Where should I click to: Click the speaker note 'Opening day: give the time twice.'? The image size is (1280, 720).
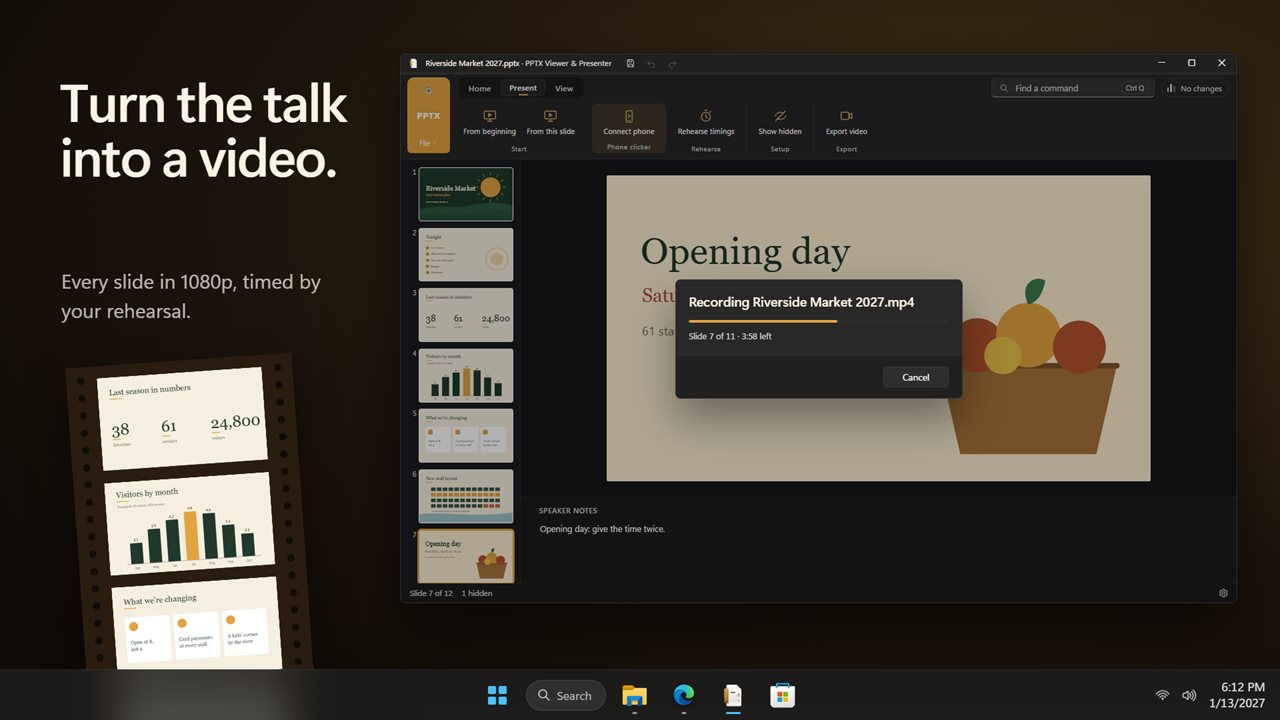tap(602, 529)
